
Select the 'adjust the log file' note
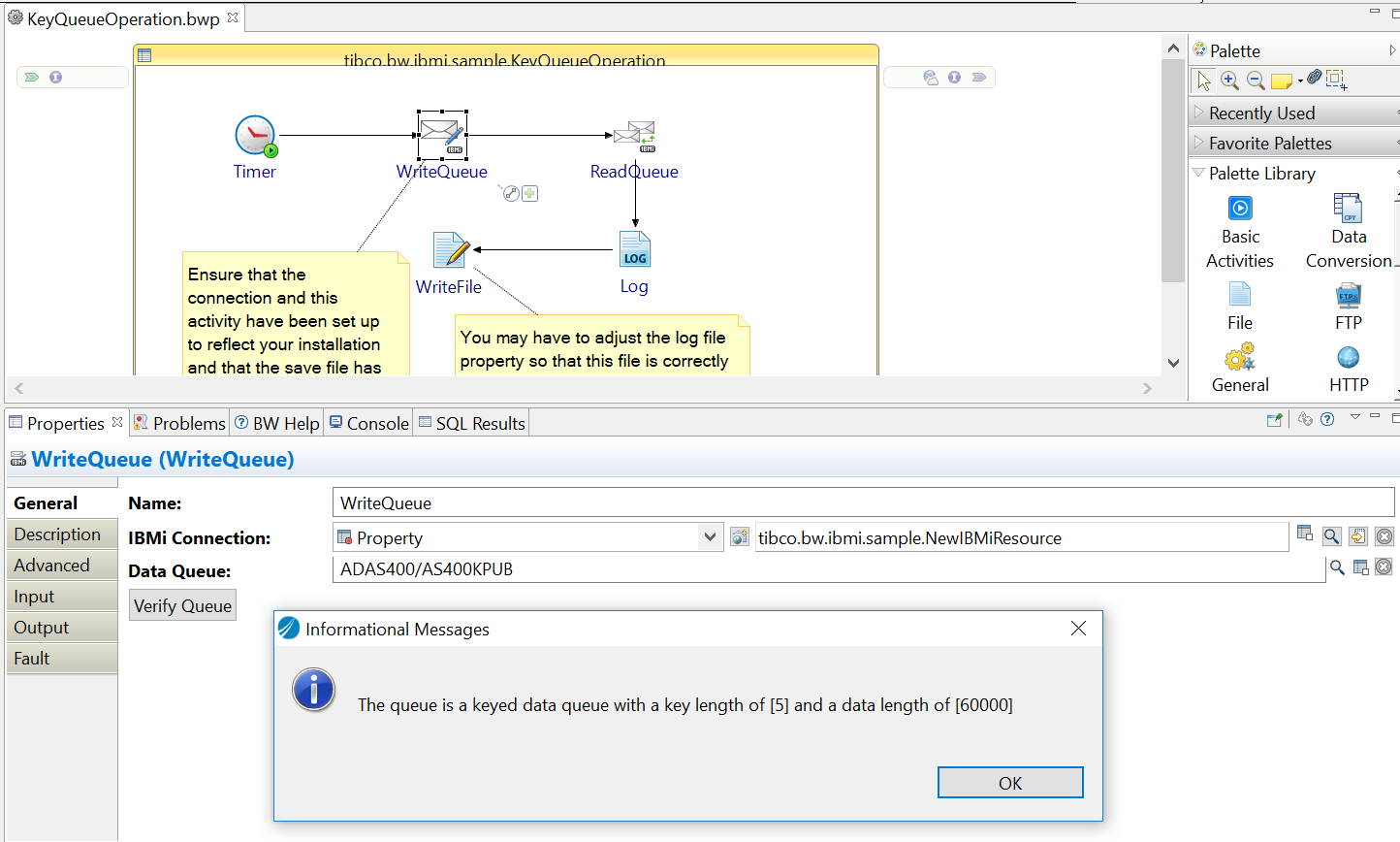[603, 344]
